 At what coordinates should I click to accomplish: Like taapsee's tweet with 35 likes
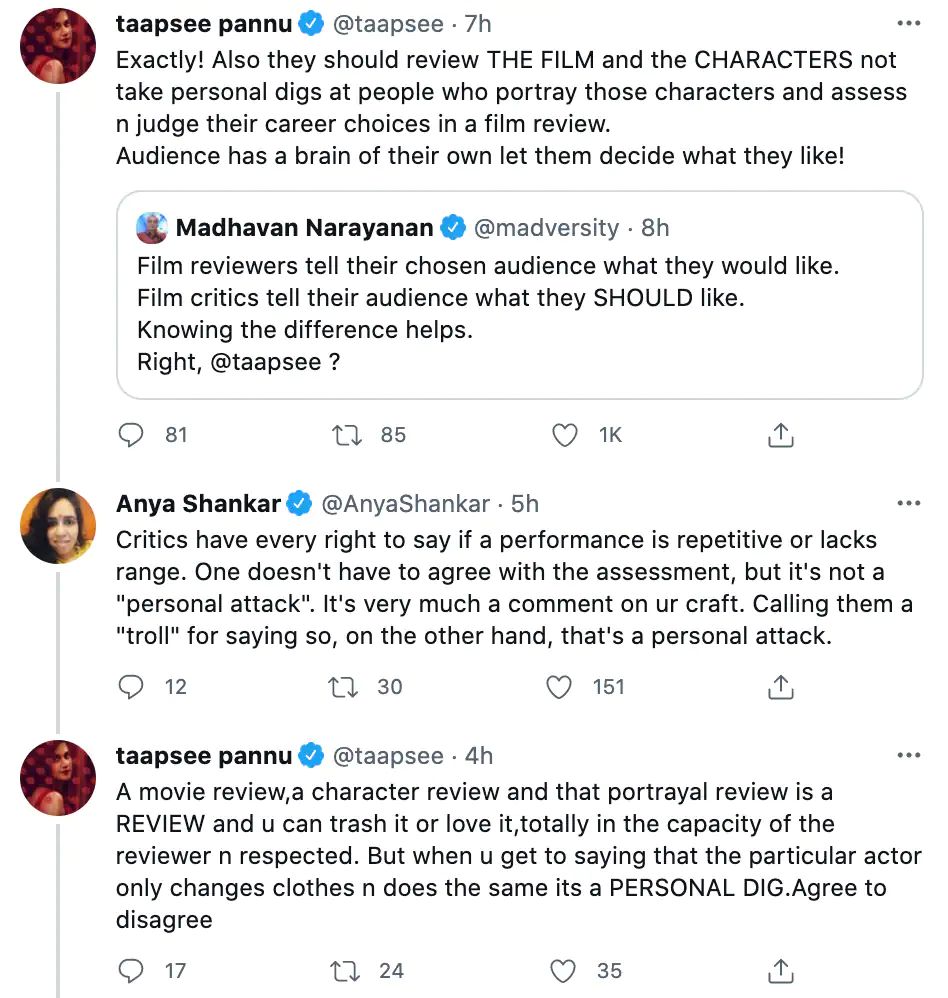(563, 971)
